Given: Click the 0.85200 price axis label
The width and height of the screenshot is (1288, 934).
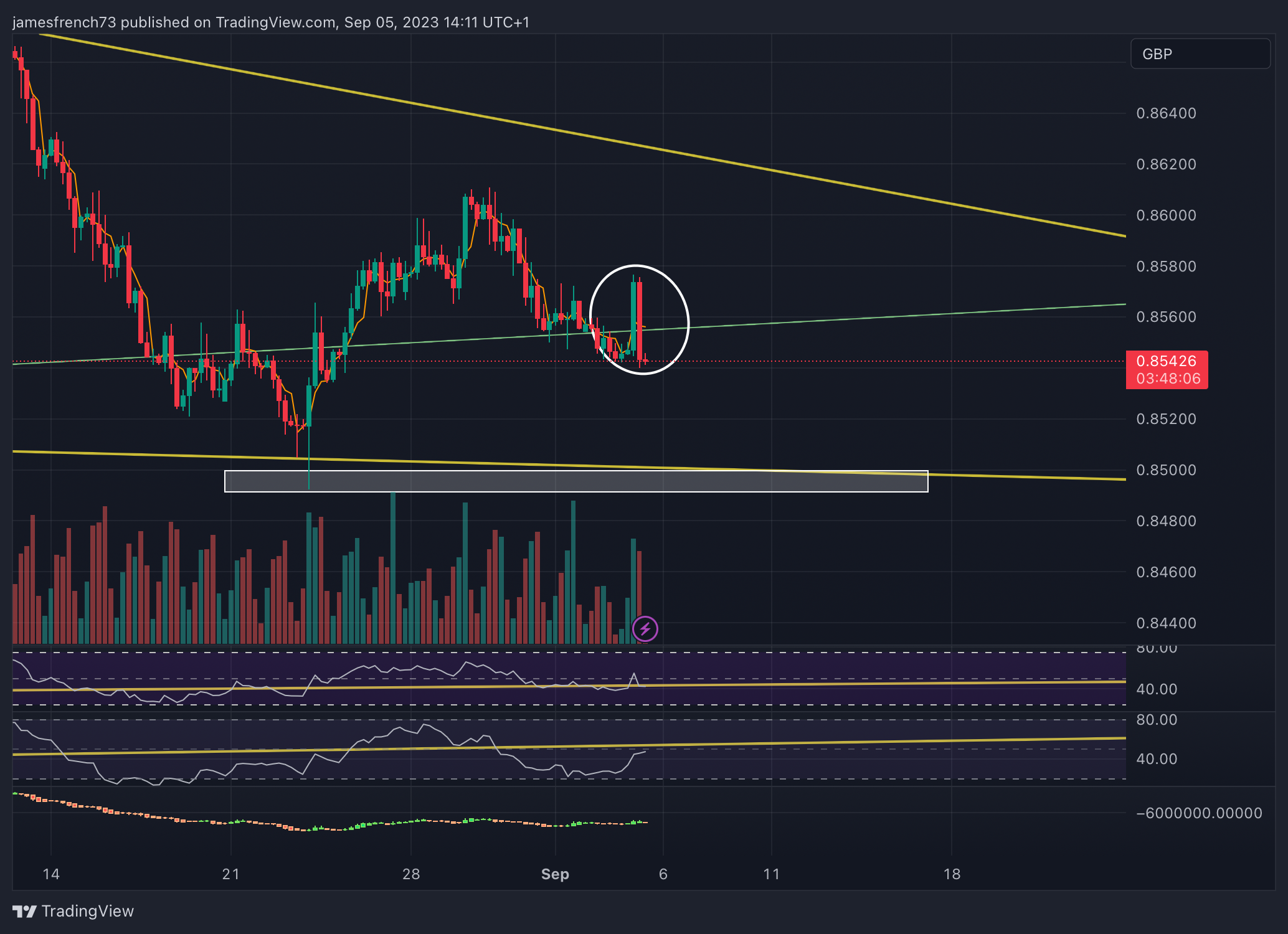Looking at the screenshot, I should [1166, 419].
